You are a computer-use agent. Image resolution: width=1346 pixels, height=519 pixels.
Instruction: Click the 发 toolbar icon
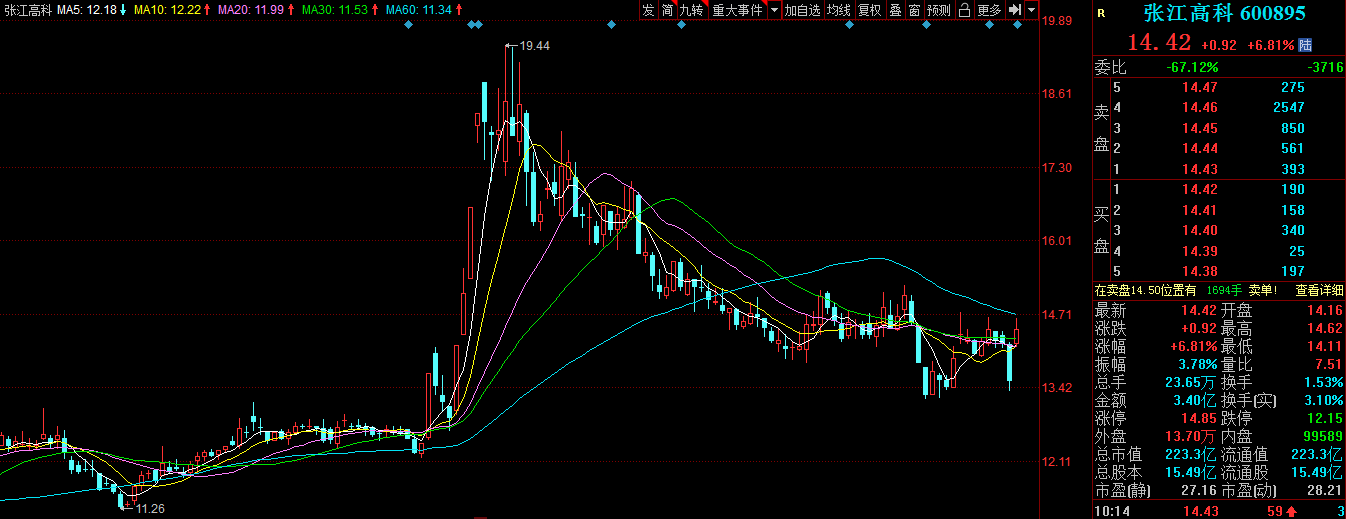click(x=648, y=10)
